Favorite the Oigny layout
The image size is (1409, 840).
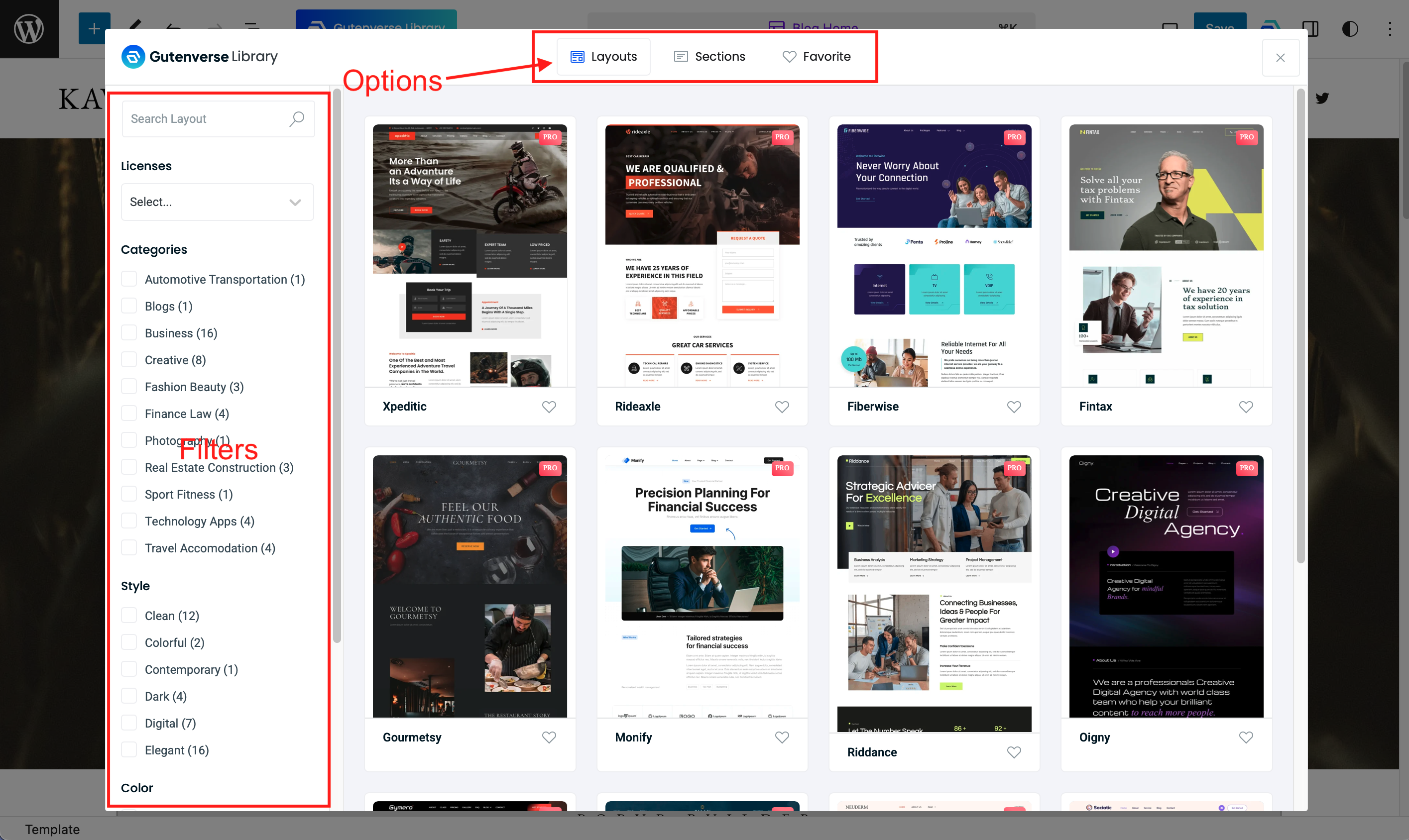point(1246,737)
